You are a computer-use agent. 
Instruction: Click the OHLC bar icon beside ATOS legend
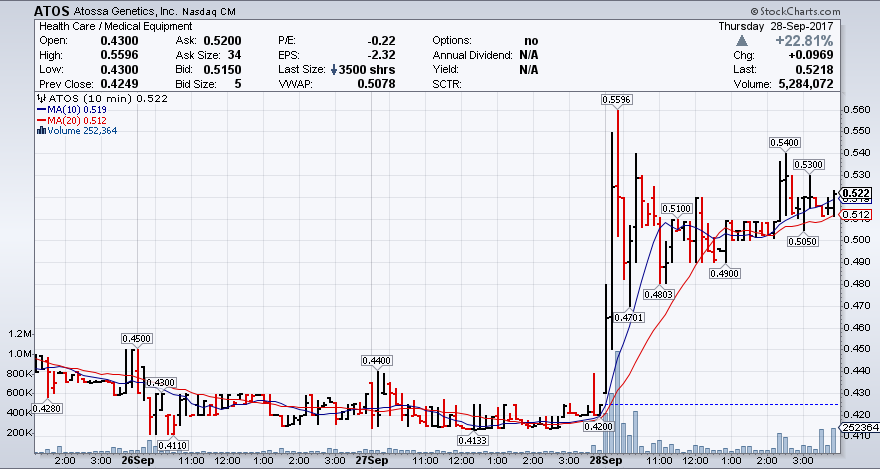(x=39, y=99)
